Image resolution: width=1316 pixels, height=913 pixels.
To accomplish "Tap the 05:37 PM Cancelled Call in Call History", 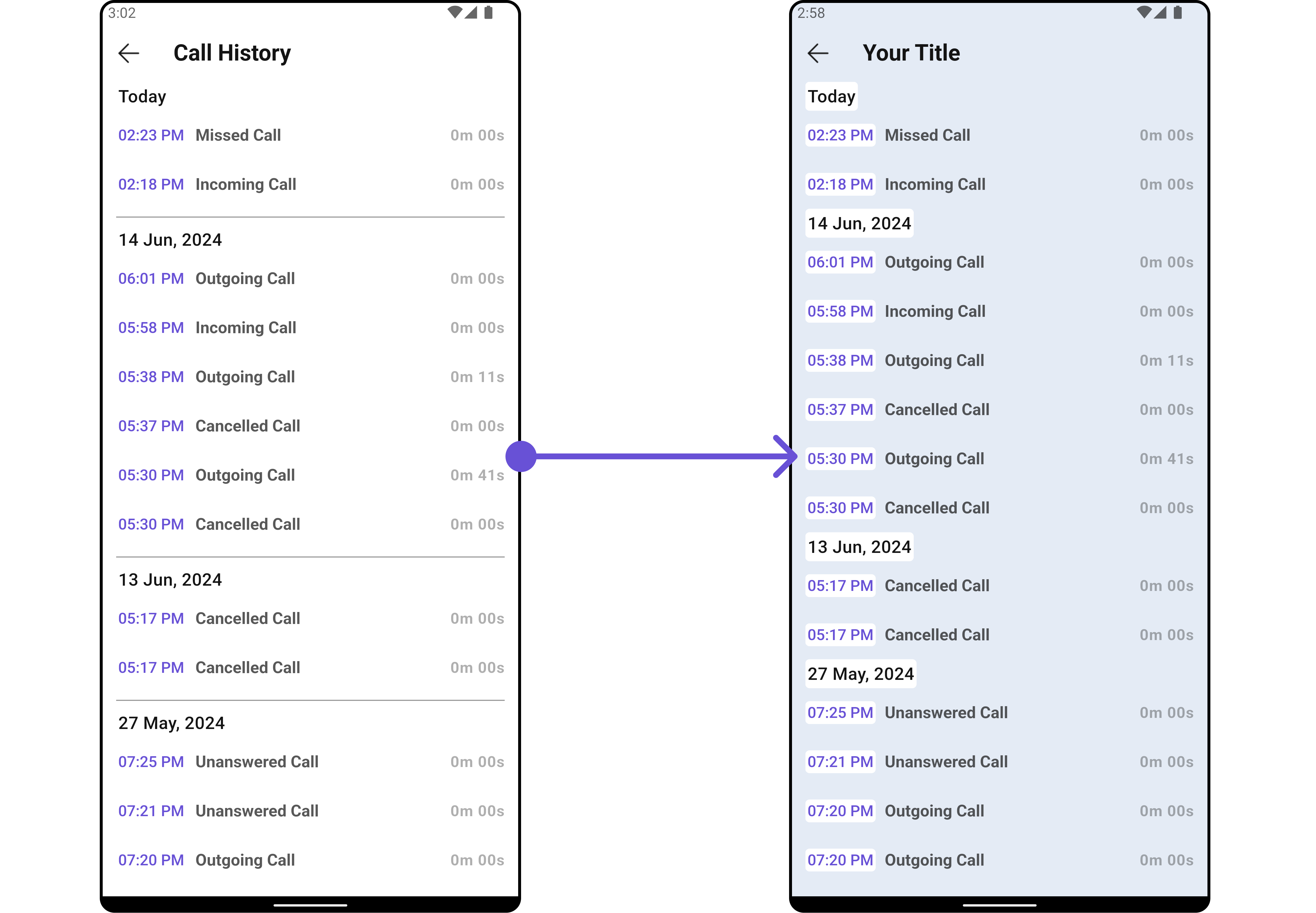I will [x=247, y=426].
